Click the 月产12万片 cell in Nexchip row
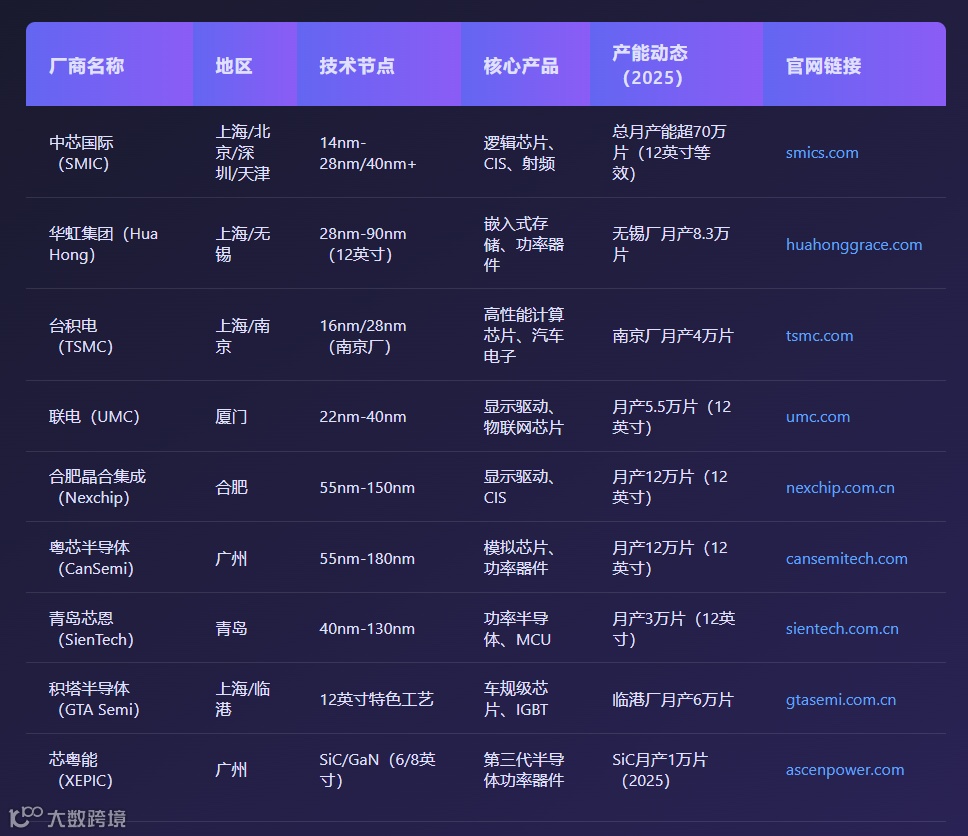The image size is (968, 836). (x=677, y=487)
